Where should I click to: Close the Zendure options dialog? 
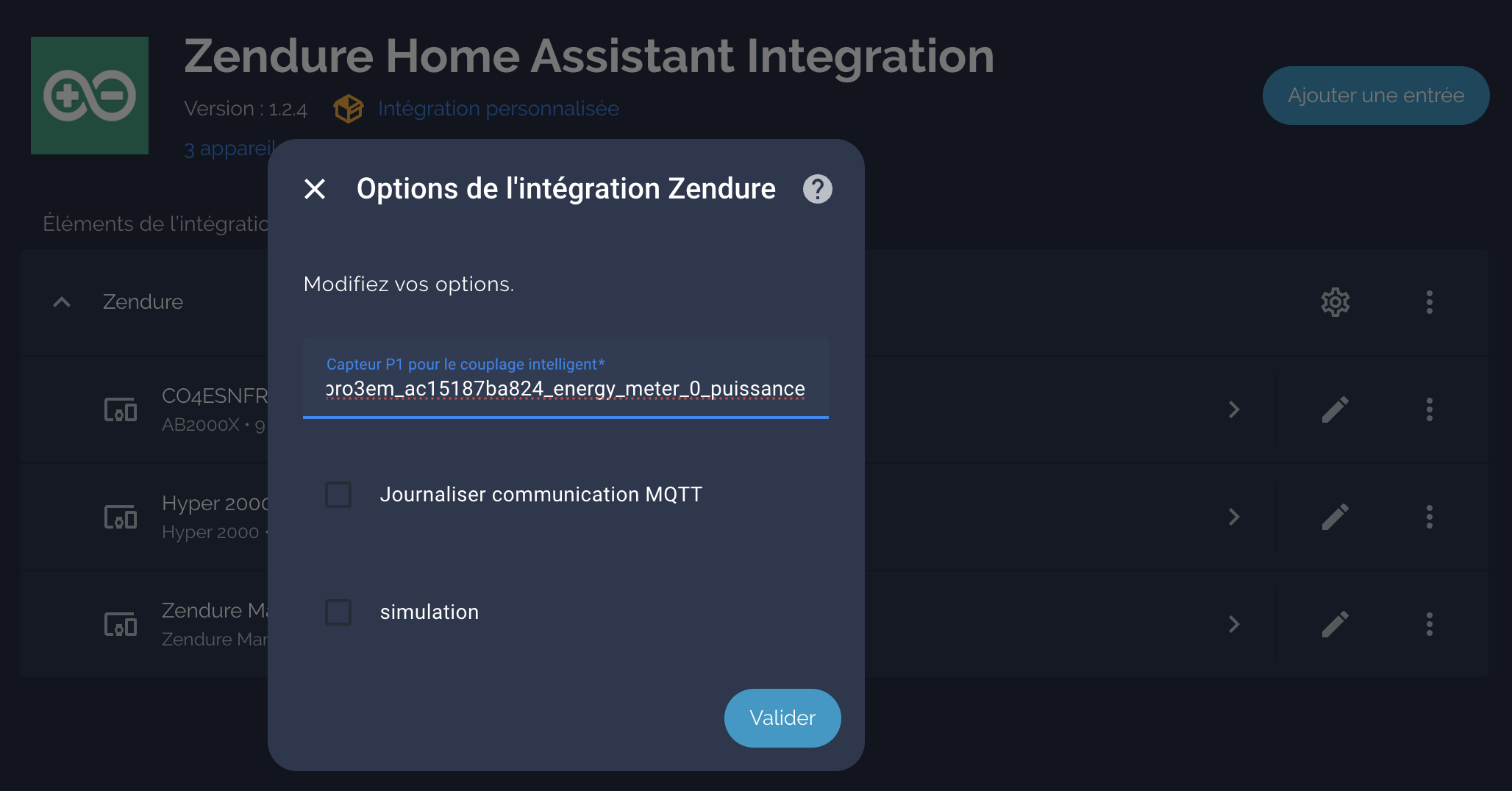coord(315,189)
